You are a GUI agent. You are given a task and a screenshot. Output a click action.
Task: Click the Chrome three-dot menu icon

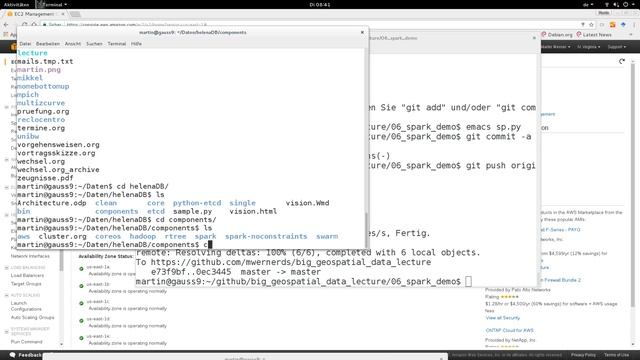(634, 25)
